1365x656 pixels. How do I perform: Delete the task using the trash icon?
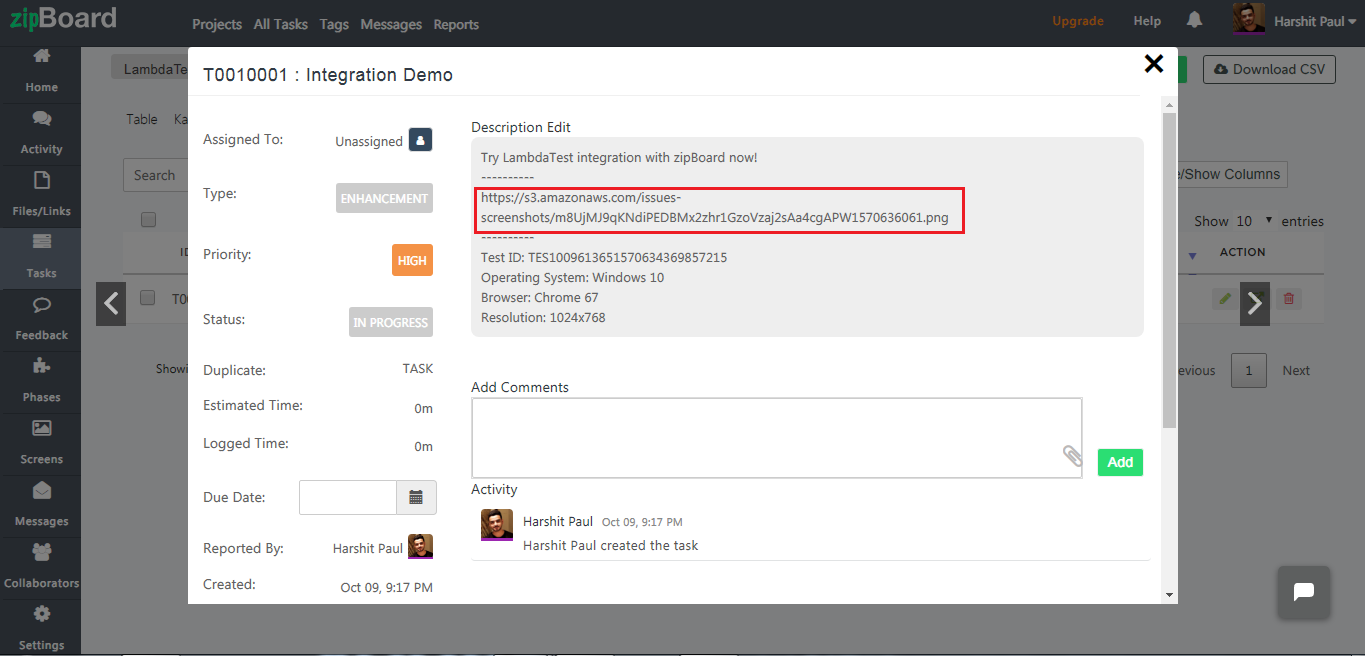coord(1289,298)
